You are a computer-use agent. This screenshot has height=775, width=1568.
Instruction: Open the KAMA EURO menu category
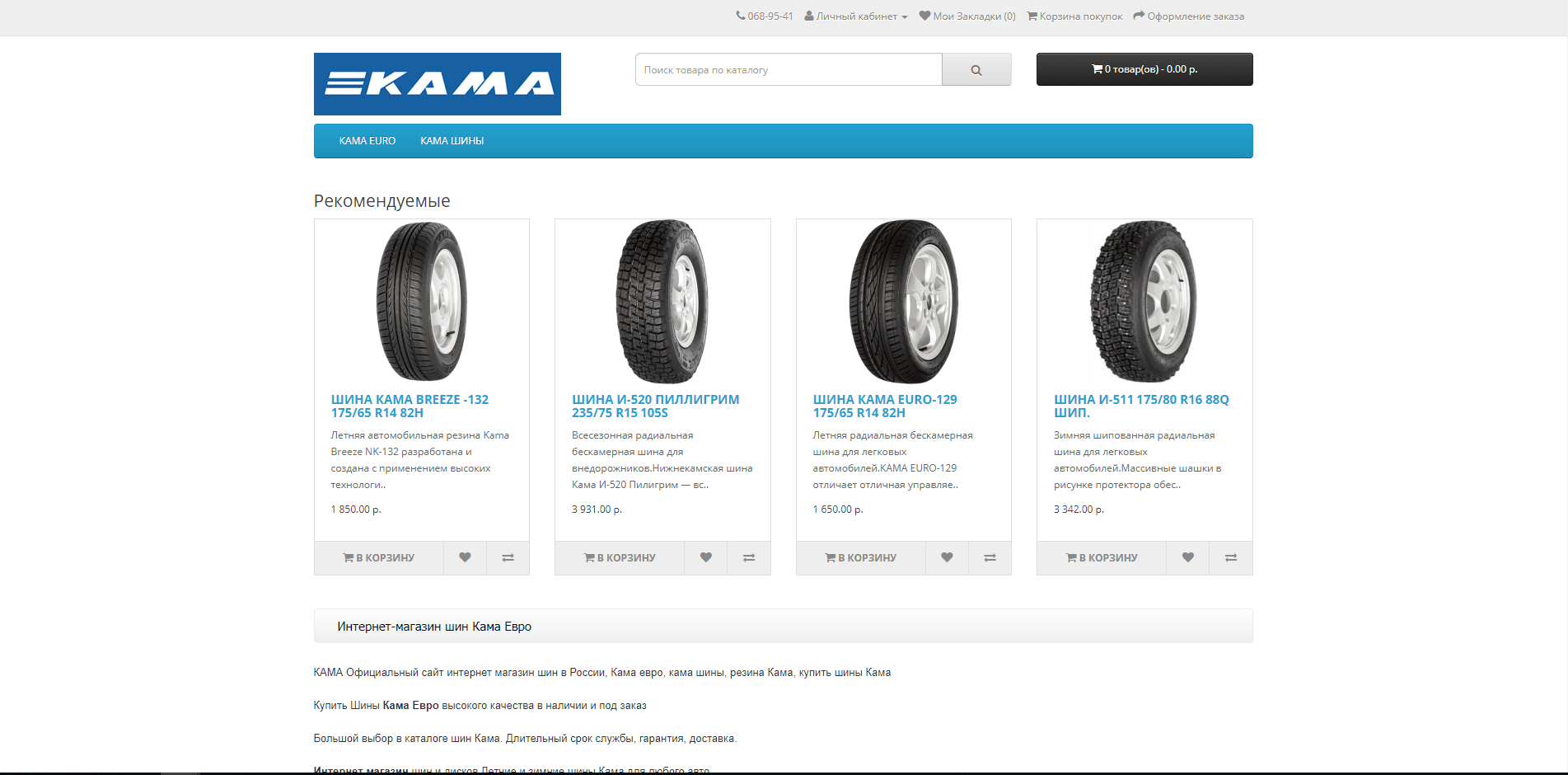coord(367,141)
